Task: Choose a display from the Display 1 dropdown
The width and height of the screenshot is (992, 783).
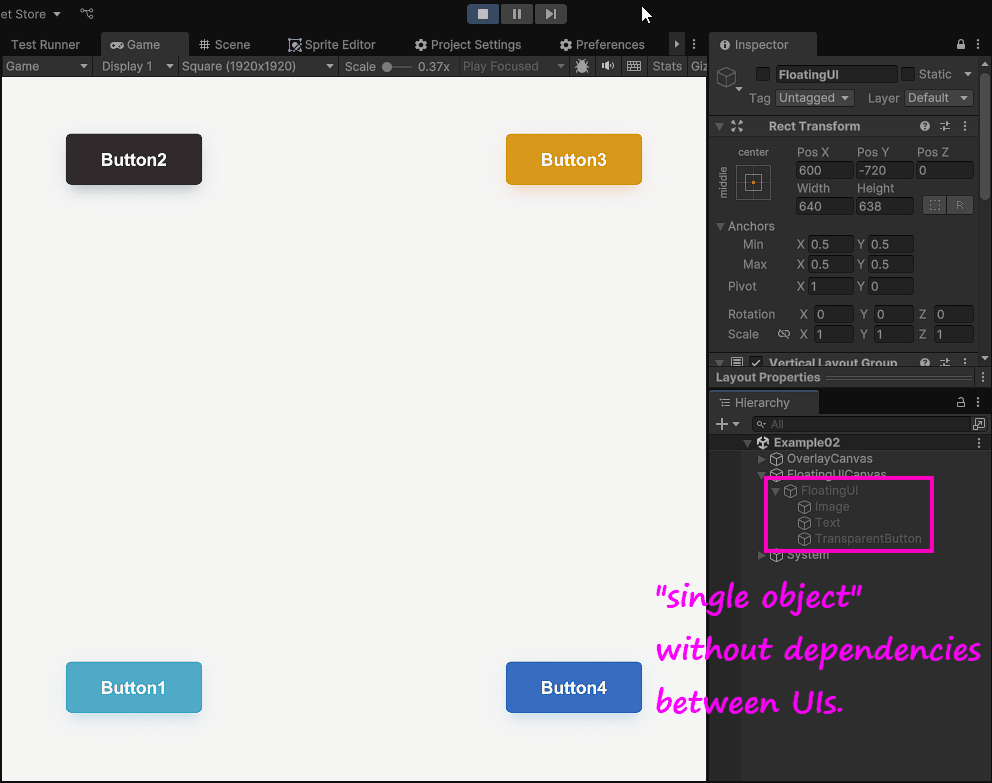Action: pyautogui.click(x=137, y=66)
